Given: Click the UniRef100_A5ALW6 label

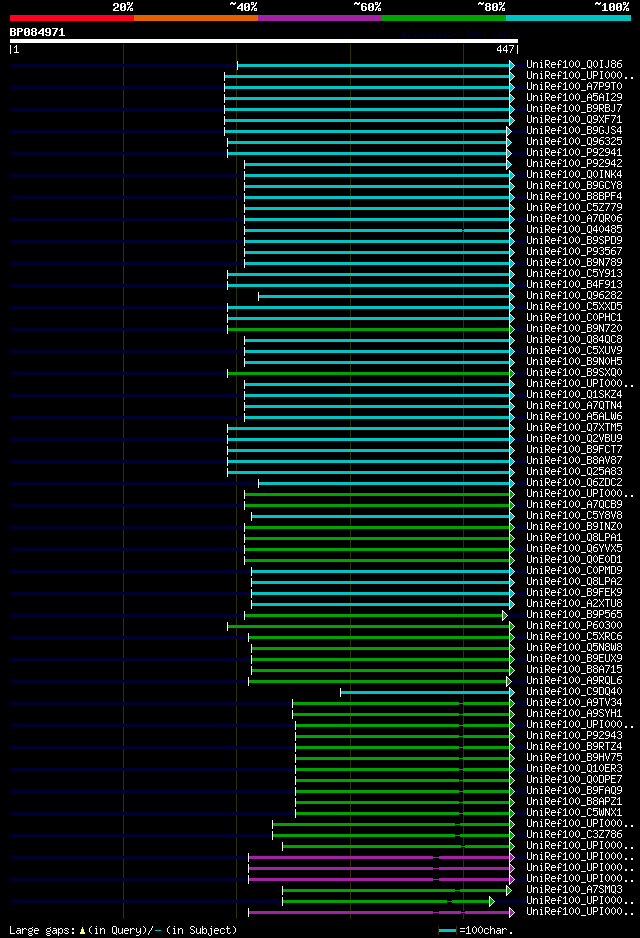Looking at the screenshot, I should coord(574,416).
